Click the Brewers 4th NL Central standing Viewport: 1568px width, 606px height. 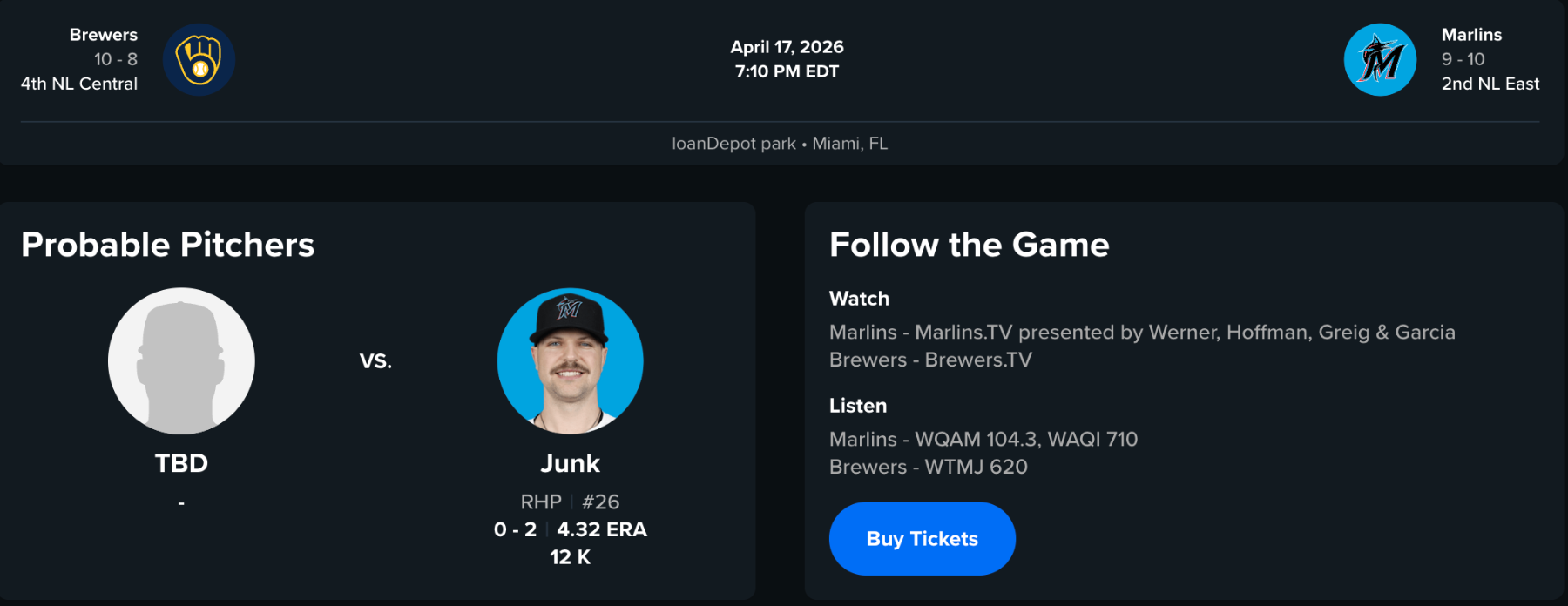point(79,84)
